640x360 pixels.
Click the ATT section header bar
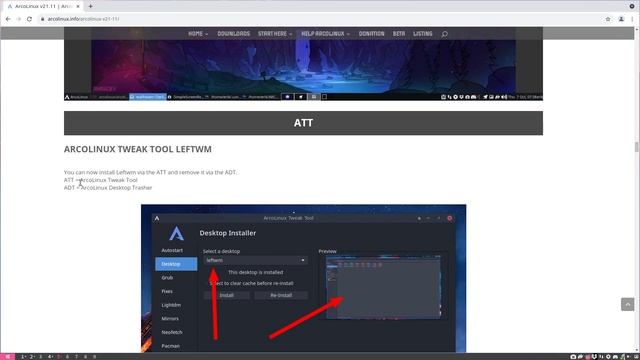[x=303, y=123]
